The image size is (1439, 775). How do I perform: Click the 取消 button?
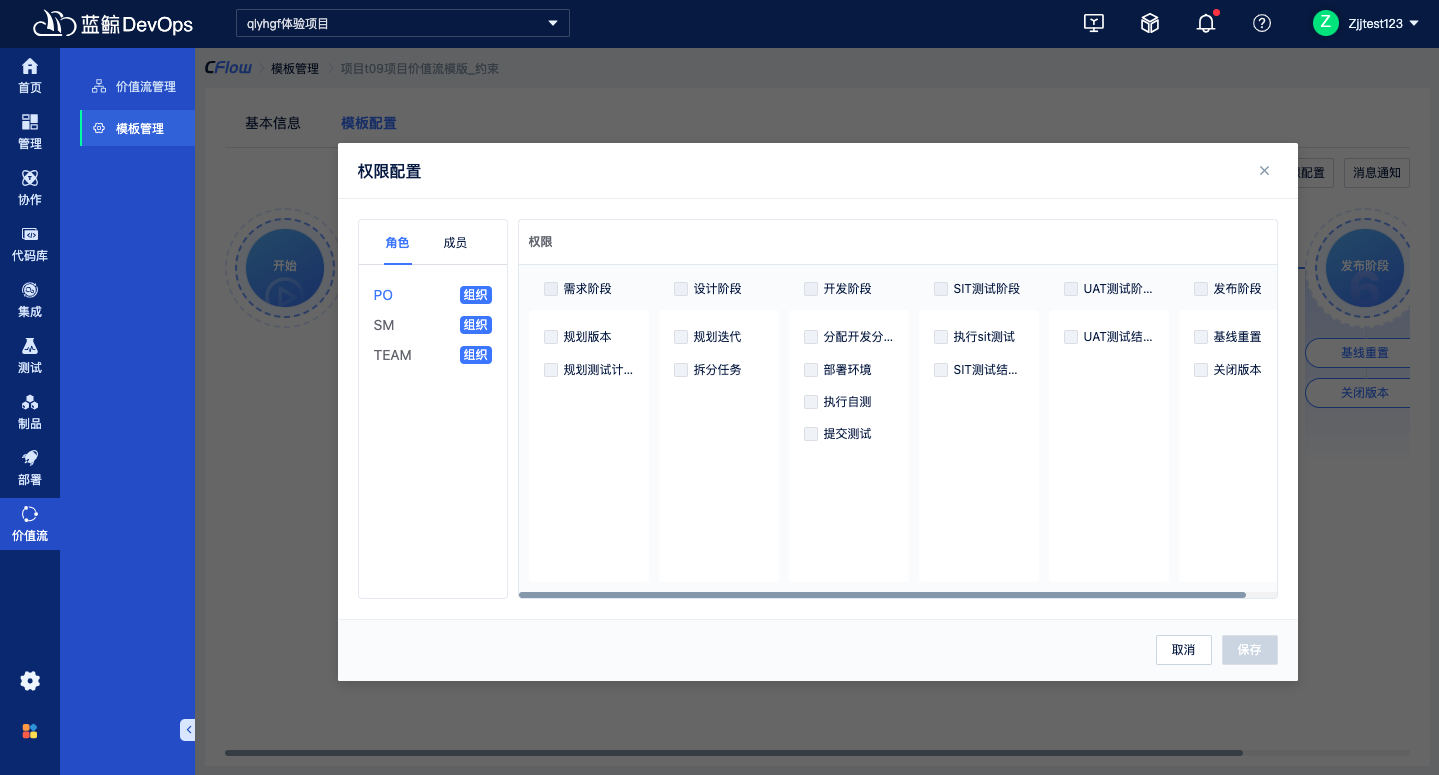pyautogui.click(x=1184, y=650)
